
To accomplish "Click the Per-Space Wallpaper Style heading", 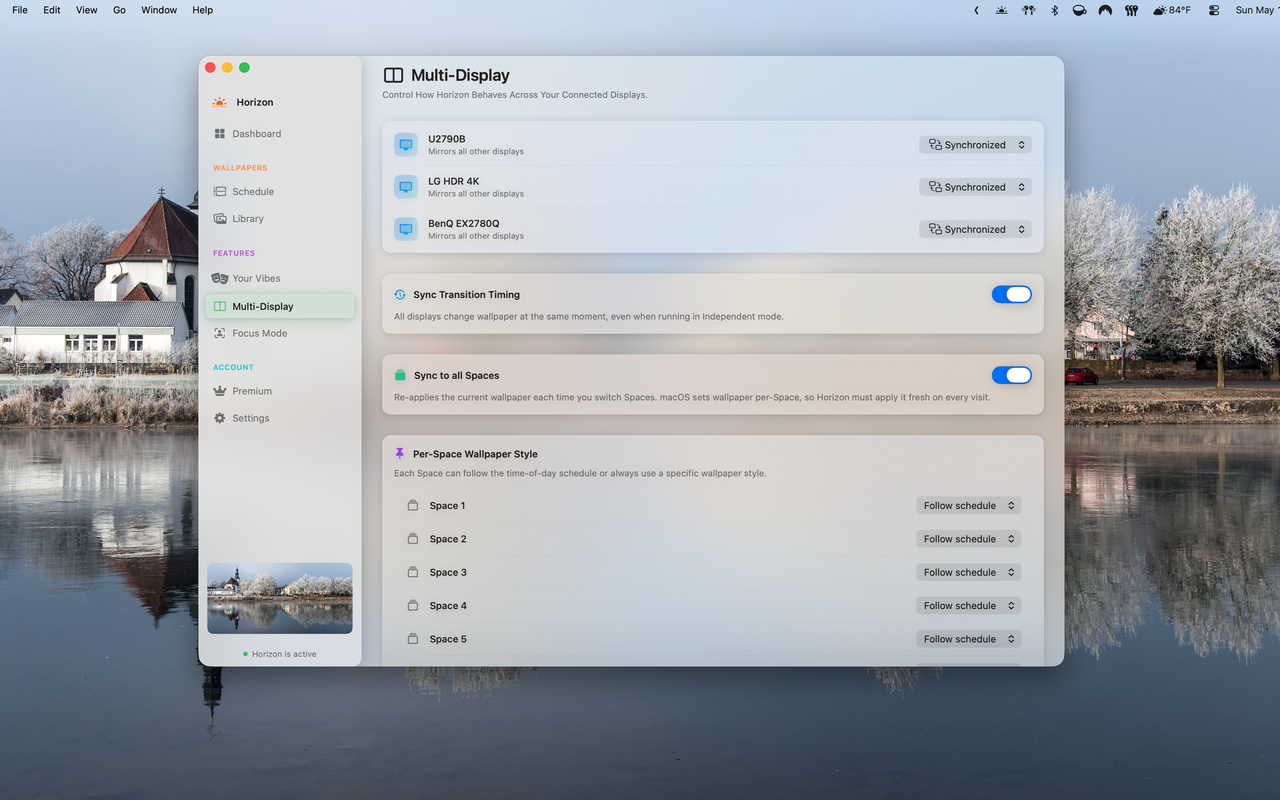I will 475,454.
